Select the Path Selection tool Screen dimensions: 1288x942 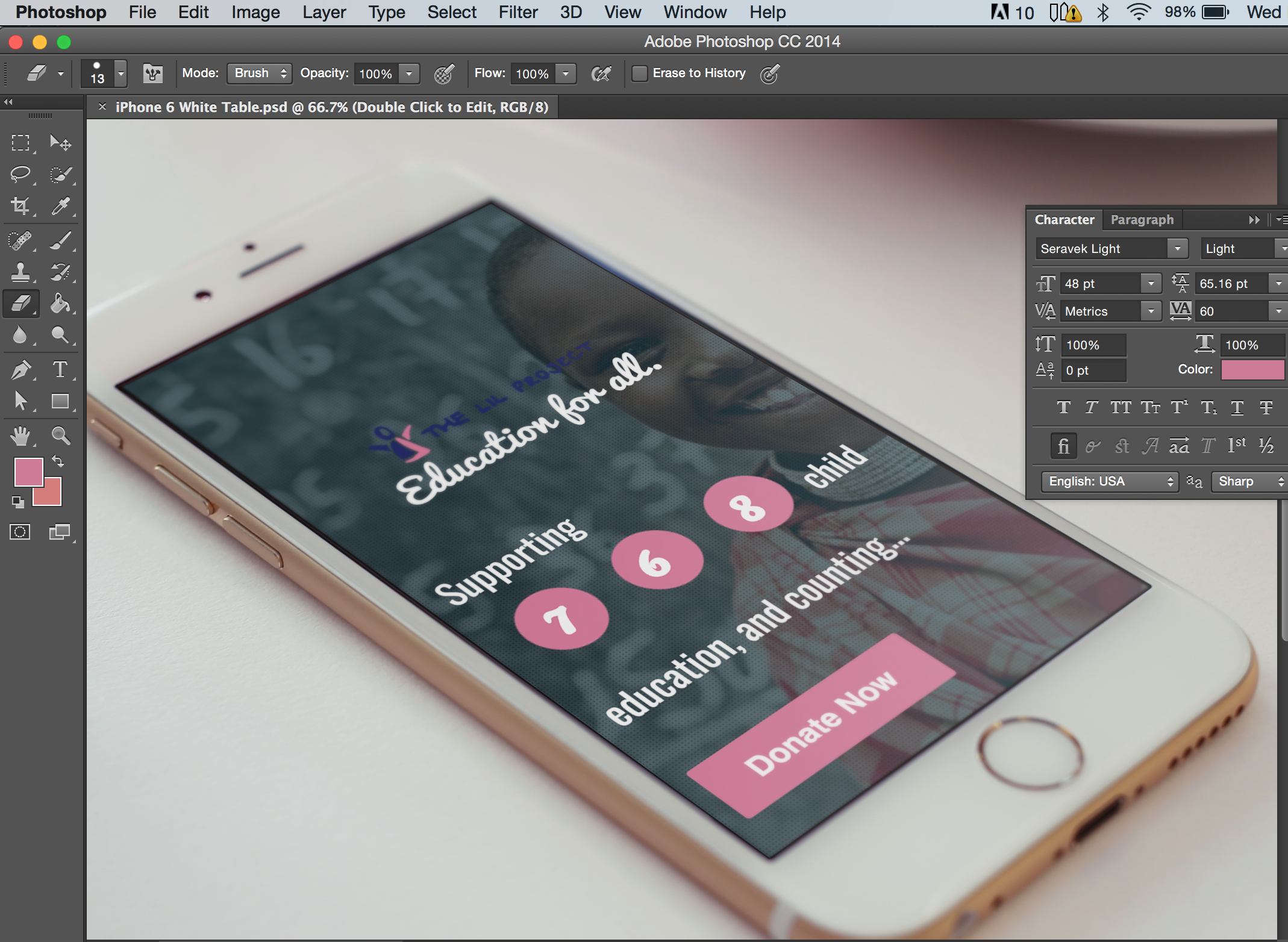tap(21, 401)
